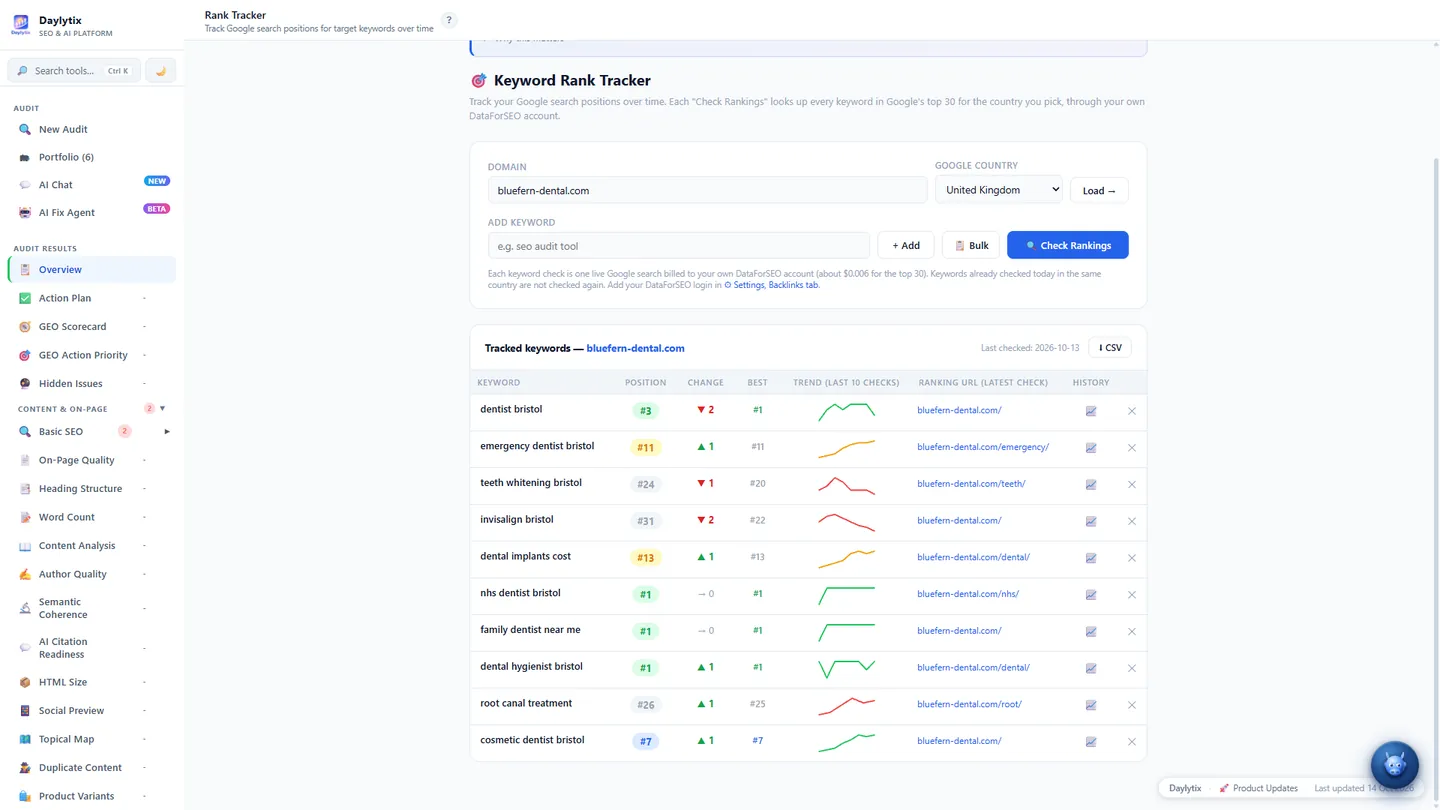Remove the emergency dentist bristol keyword
Viewport: 1440px width, 810px height.
pos(1132,448)
